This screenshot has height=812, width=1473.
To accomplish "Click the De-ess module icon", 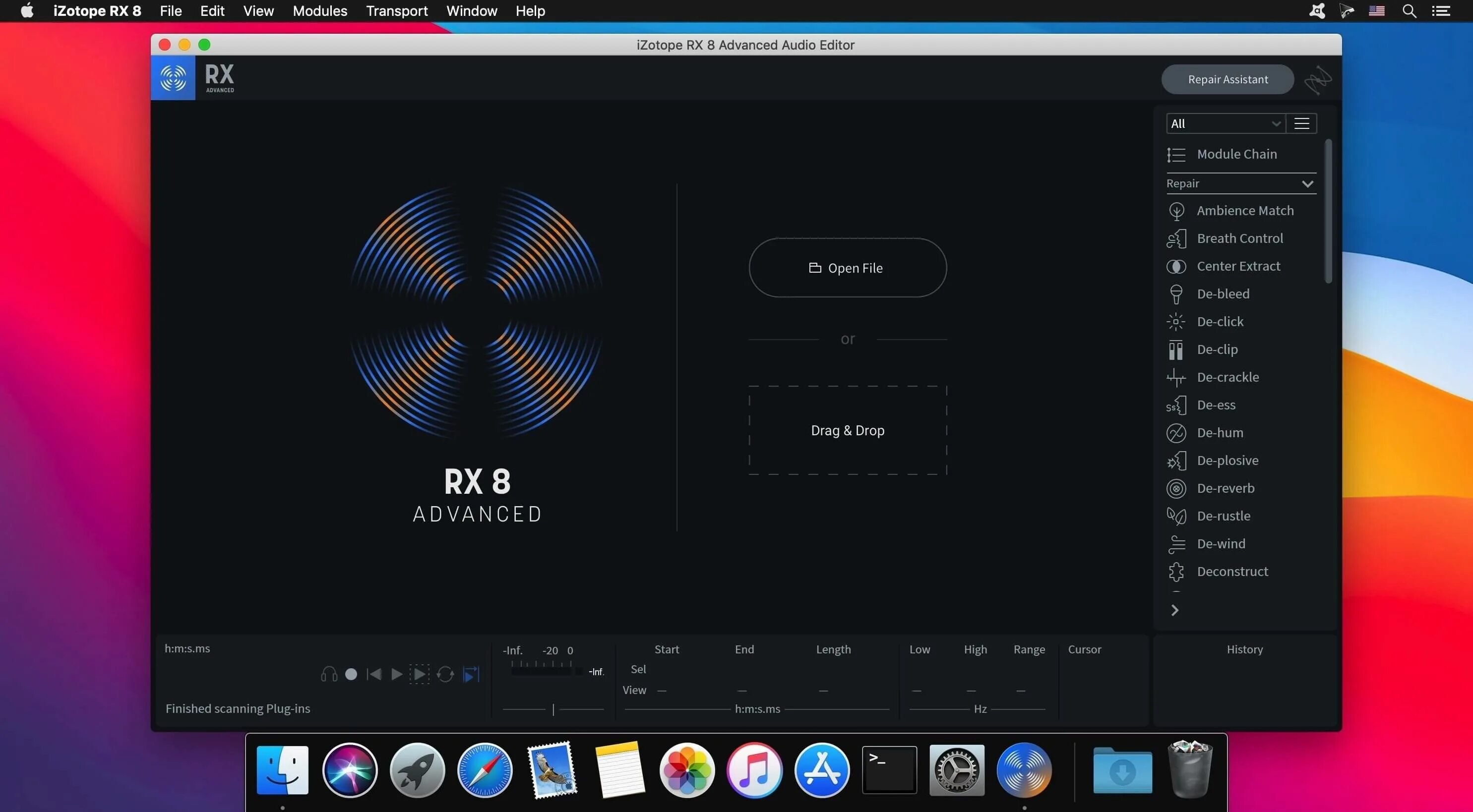I will (x=1176, y=405).
